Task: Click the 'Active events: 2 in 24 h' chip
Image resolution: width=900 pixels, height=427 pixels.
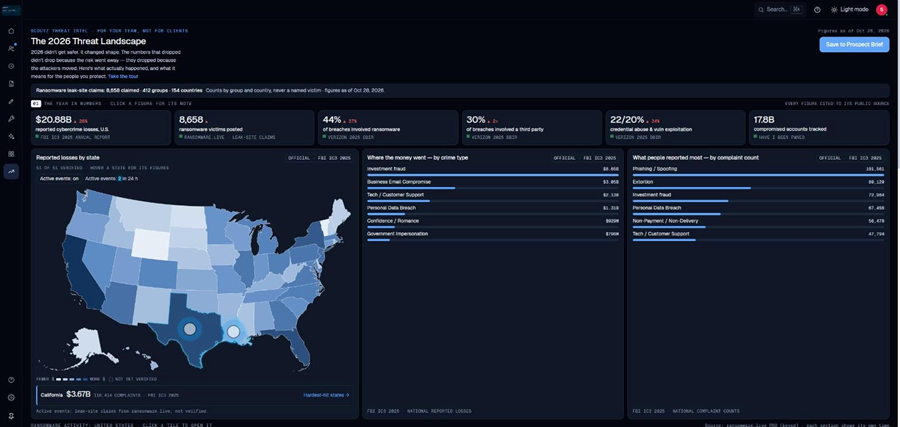Action: 111,178
